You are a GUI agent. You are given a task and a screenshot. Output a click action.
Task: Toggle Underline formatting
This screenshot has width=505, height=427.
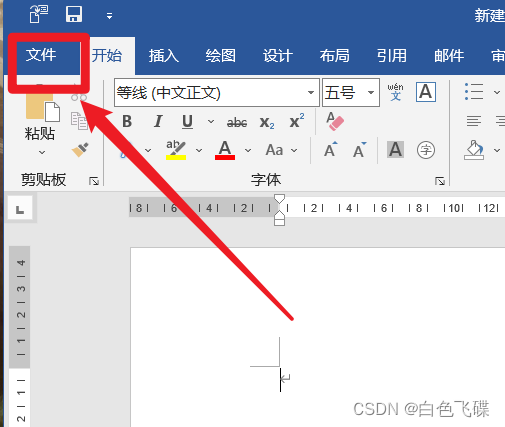187,122
